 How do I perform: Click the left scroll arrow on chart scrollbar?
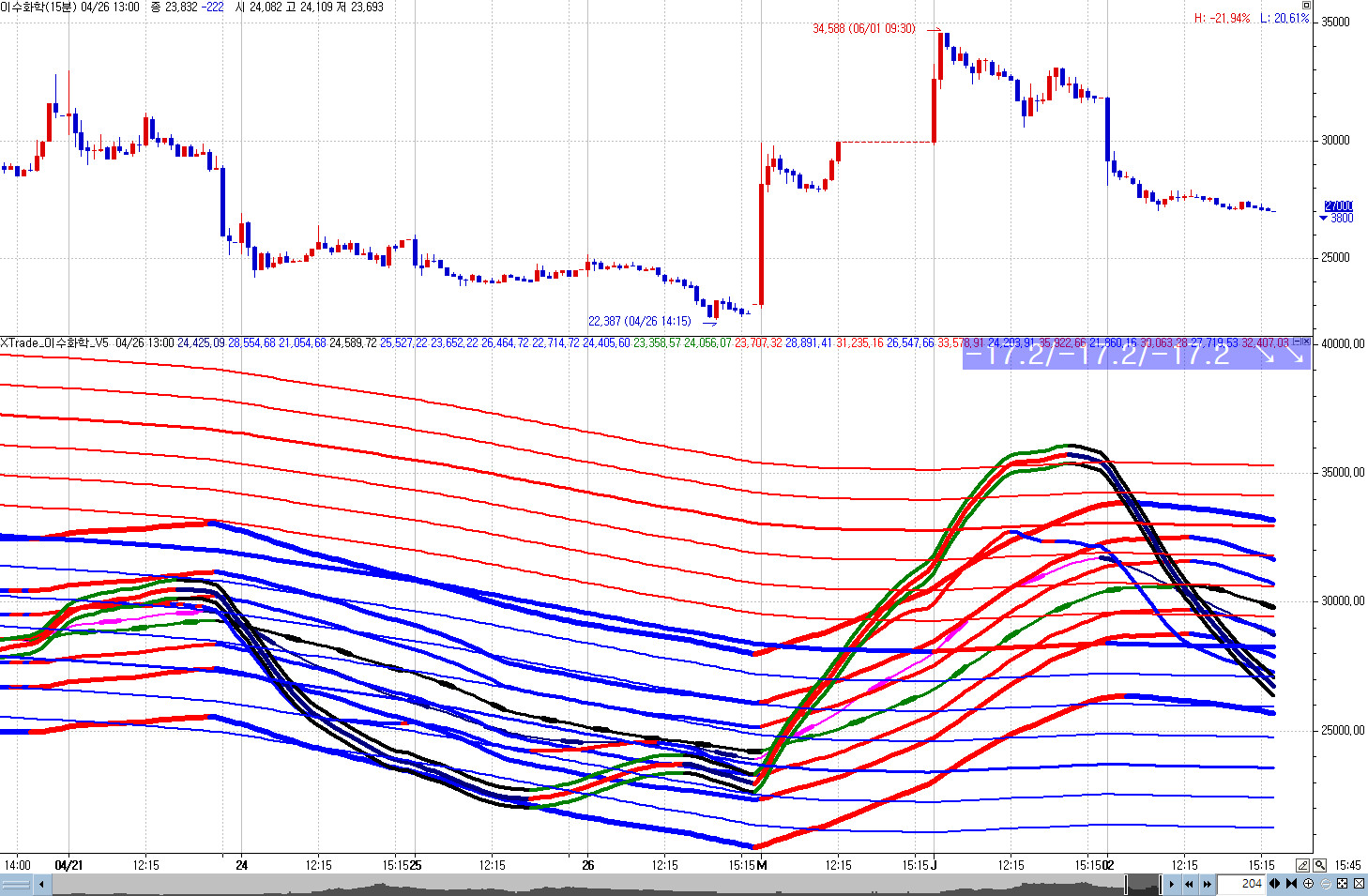point(41,884)
